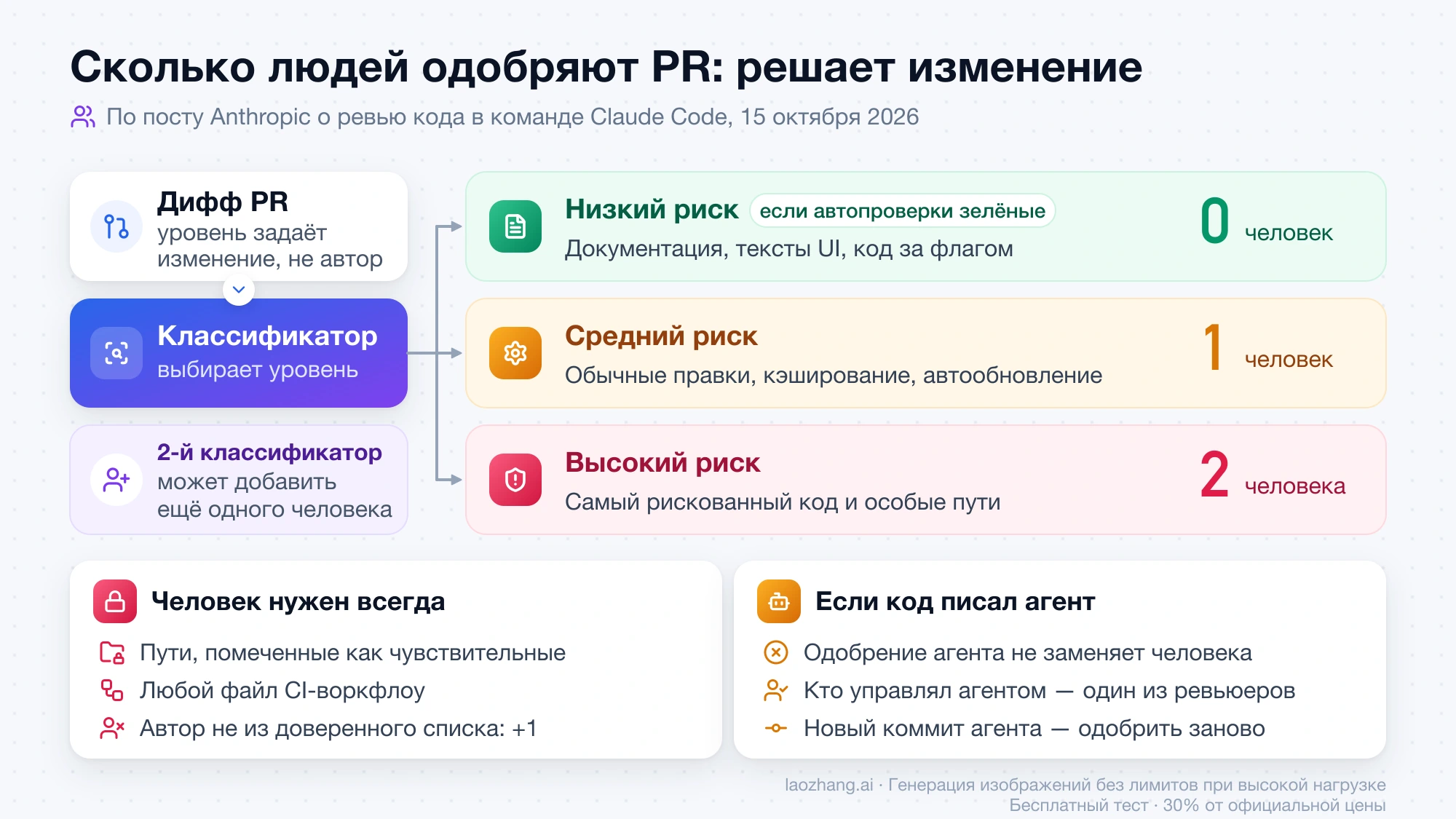
Task: Select the Средний риск heading
Action: pyautogui.click(x=661, y=336)
